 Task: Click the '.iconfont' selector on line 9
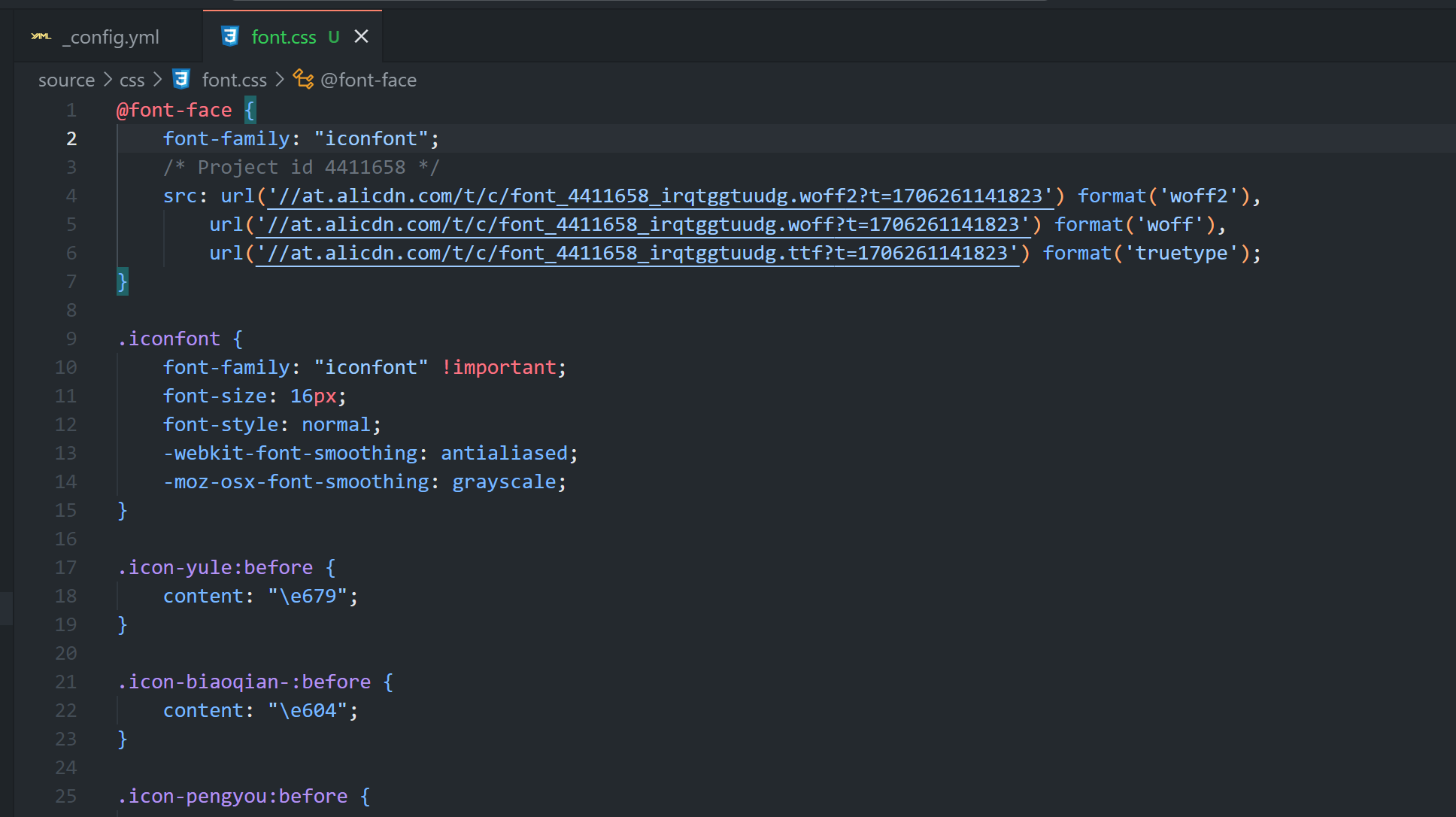coord(169,339)
